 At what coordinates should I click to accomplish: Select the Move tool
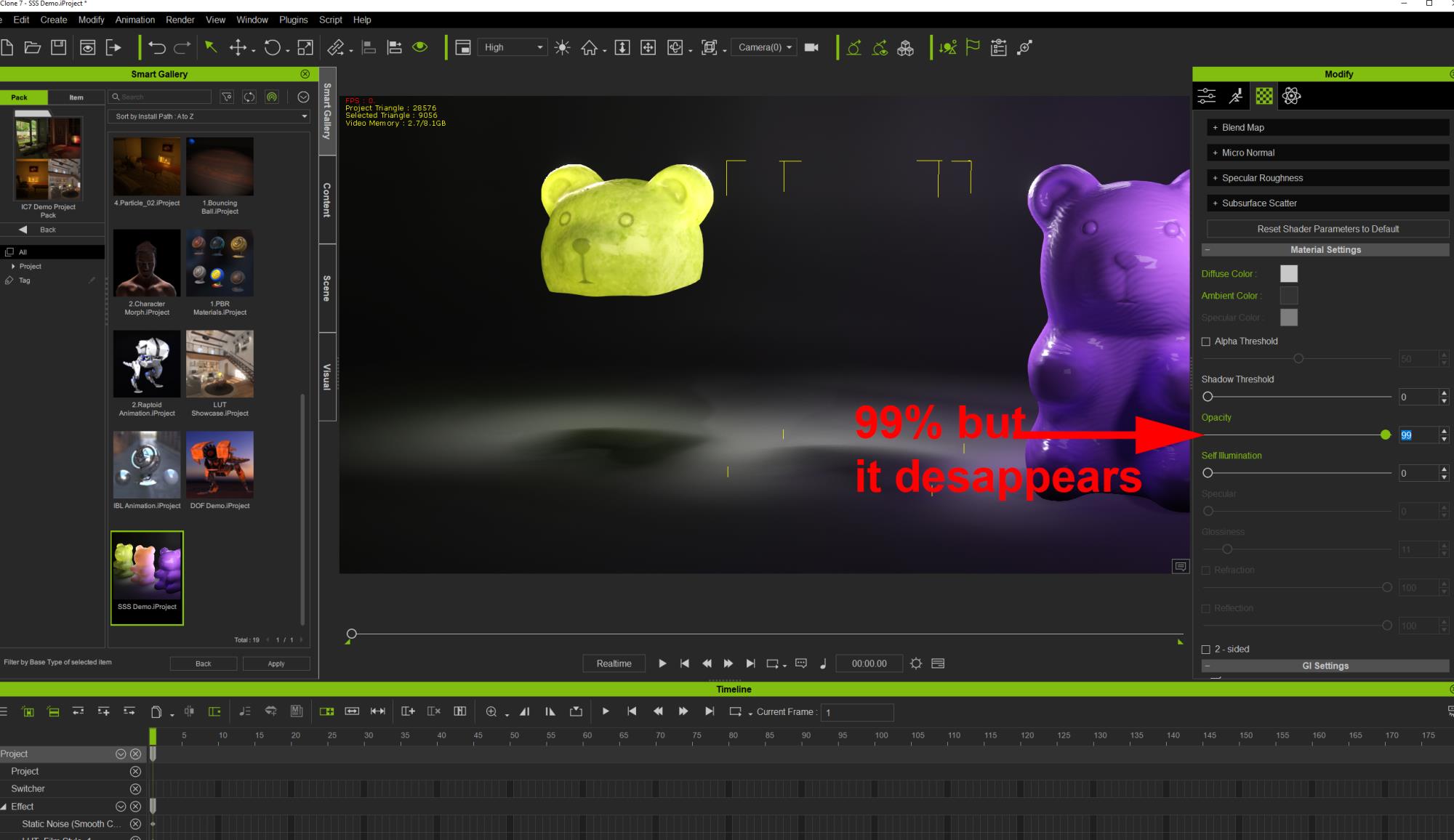point(238,47)
